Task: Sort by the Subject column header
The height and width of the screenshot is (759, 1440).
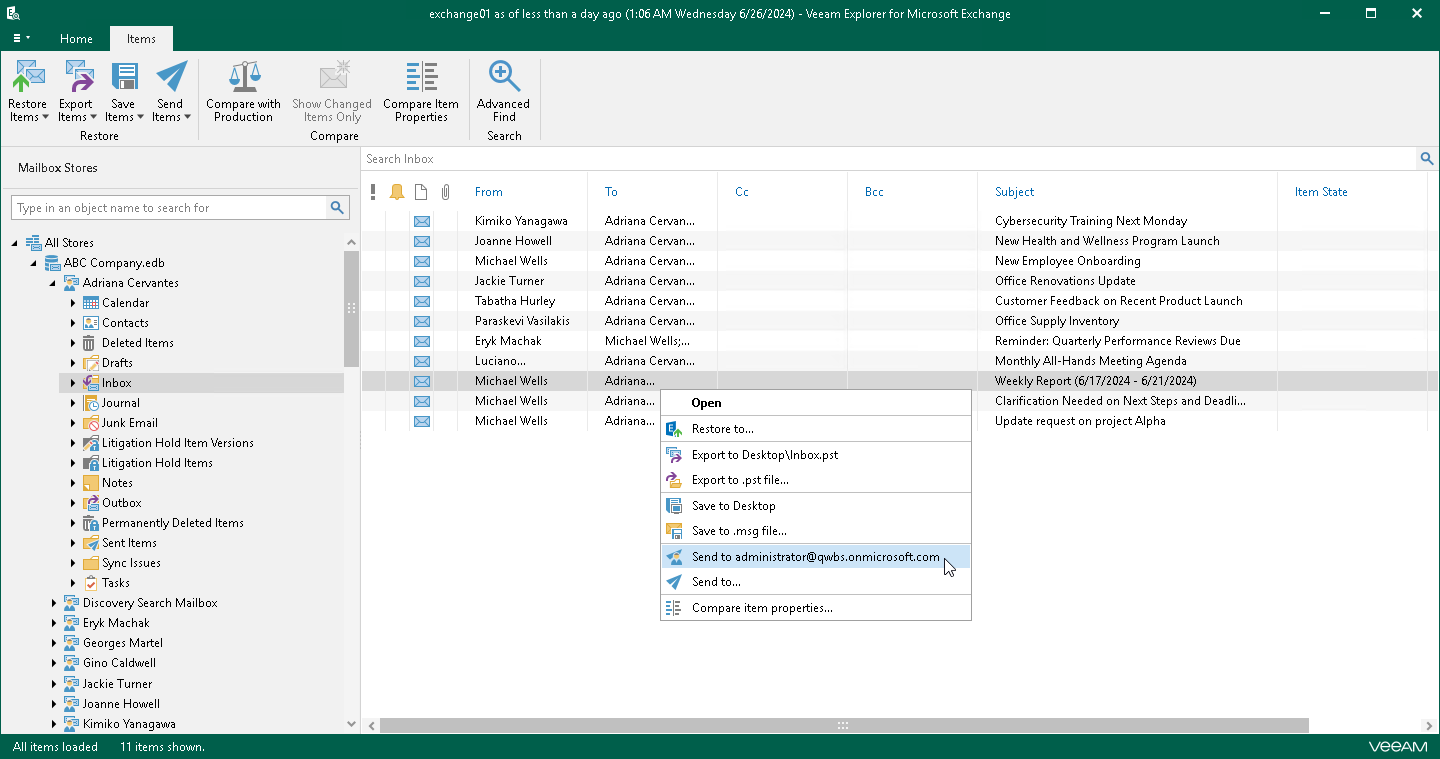Action: pyautogui.click(x=1014, y=192)
